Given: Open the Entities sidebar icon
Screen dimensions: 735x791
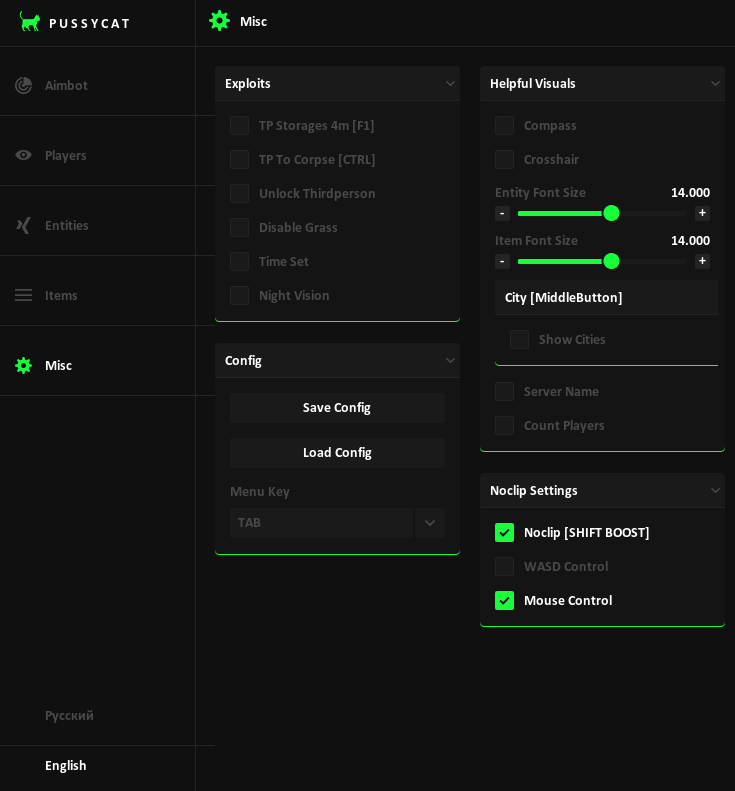Looking at the screenshot, I should pyautogui.click(x=23, y=225).
